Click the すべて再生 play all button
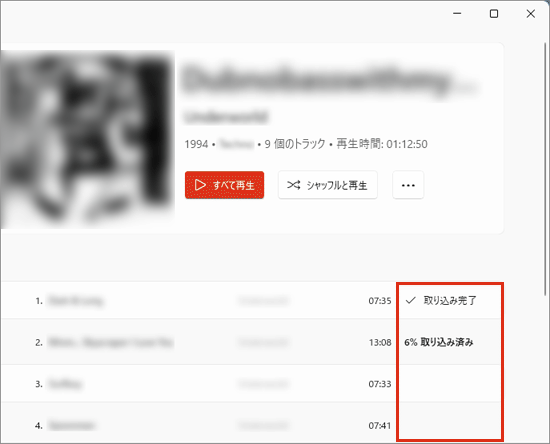 click(x=224, y=185)
